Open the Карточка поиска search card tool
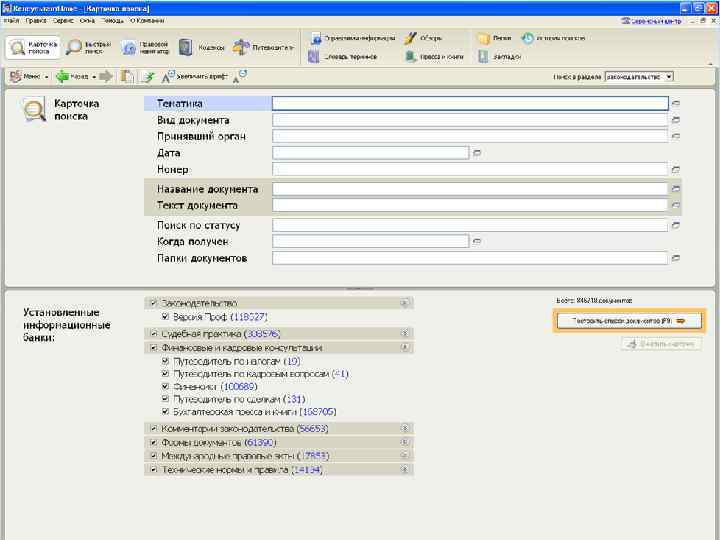Viewport: 720px width, 540px height. tap(33, 47)
